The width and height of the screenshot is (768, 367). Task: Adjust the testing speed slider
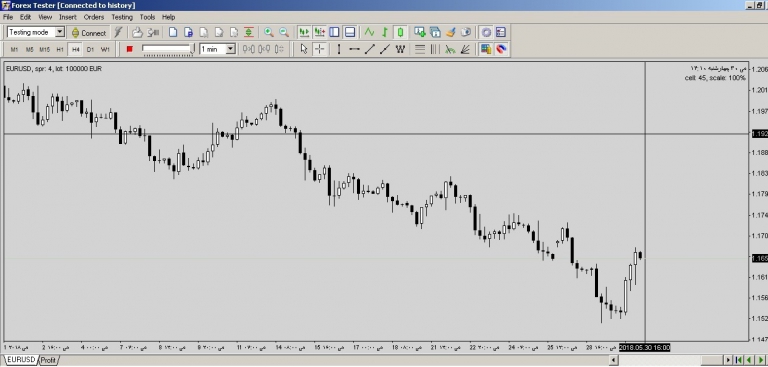coord(168,49)
